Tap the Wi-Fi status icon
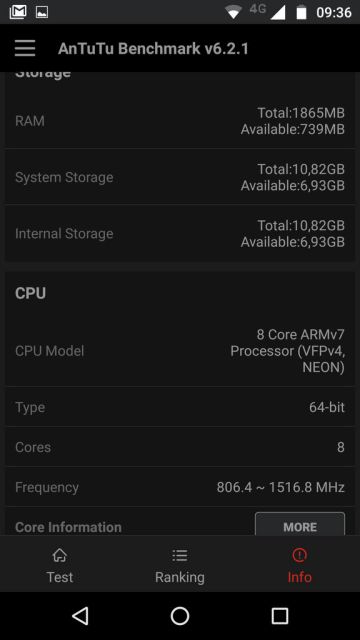 click(x=233, y=12)
